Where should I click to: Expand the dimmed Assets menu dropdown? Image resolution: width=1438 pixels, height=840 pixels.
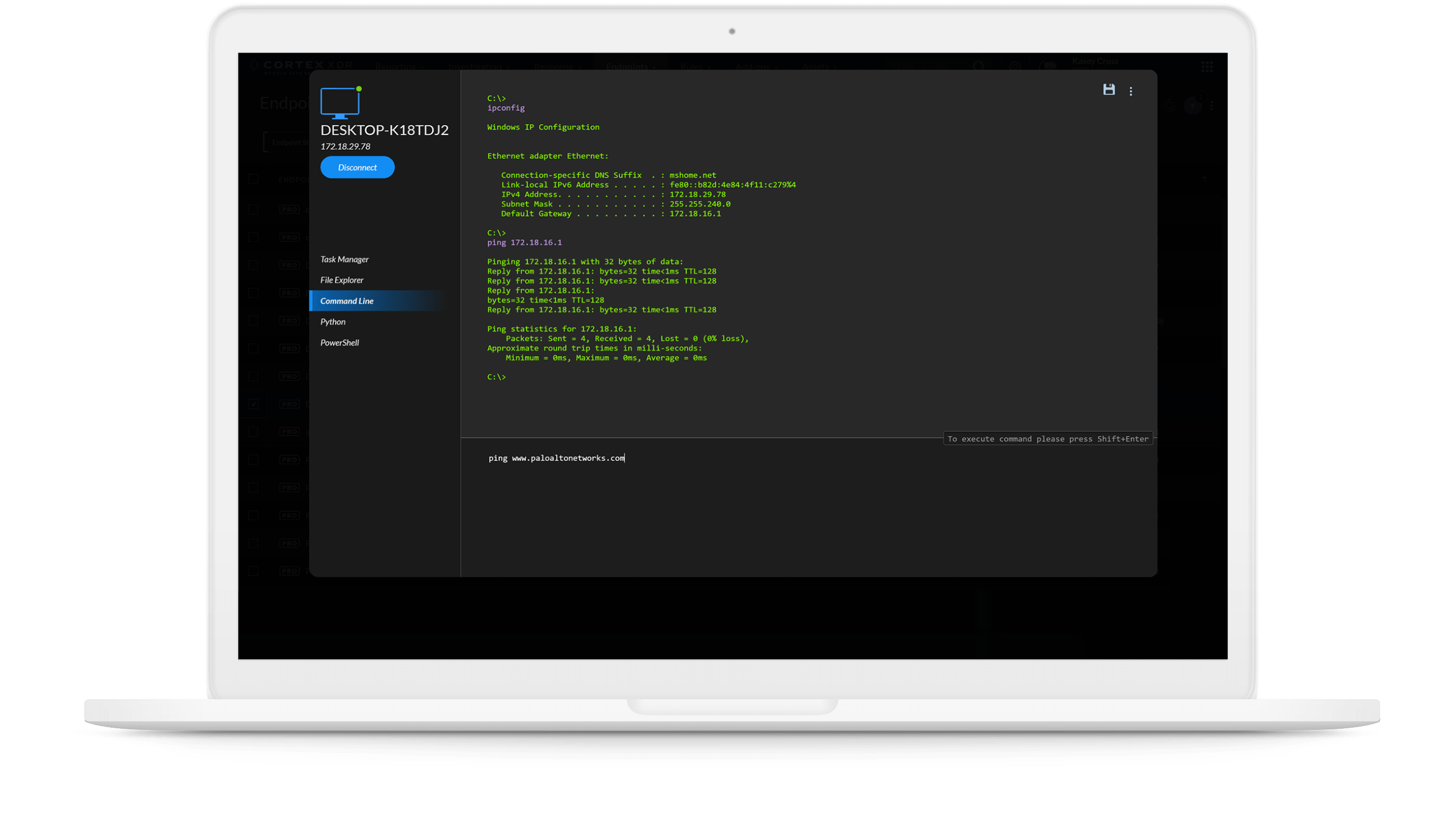click(x=820, y=67)
